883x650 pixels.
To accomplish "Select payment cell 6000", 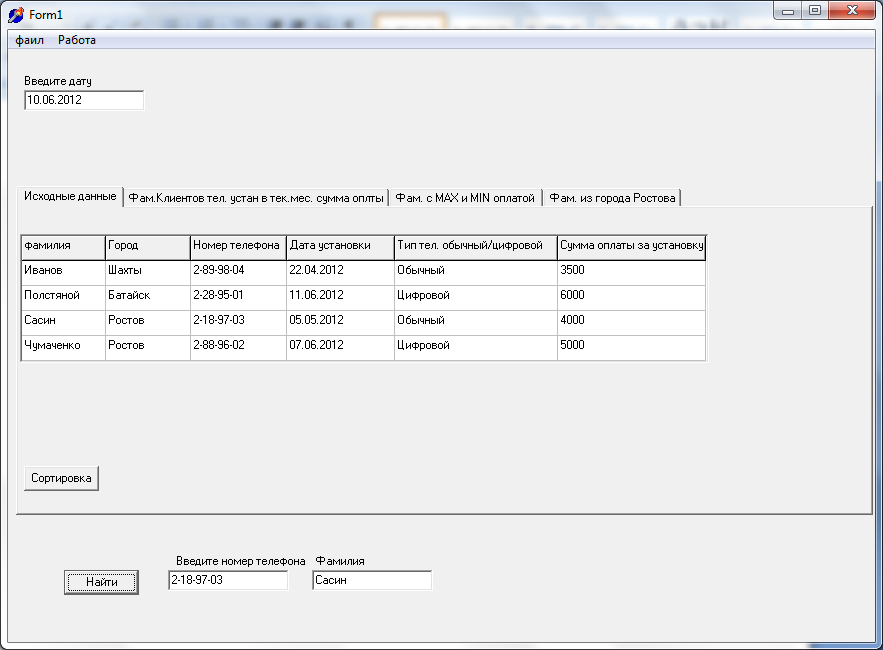I will coord(632,297).
